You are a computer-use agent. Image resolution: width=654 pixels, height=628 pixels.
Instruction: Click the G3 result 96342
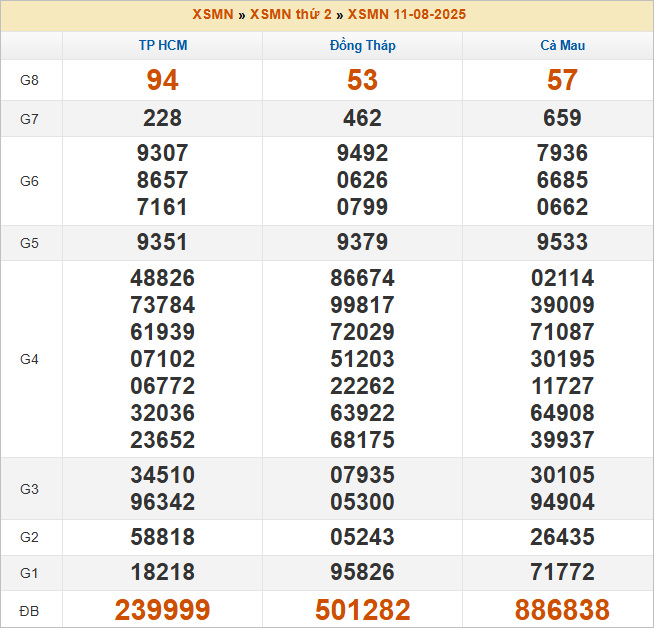point(162,502)
